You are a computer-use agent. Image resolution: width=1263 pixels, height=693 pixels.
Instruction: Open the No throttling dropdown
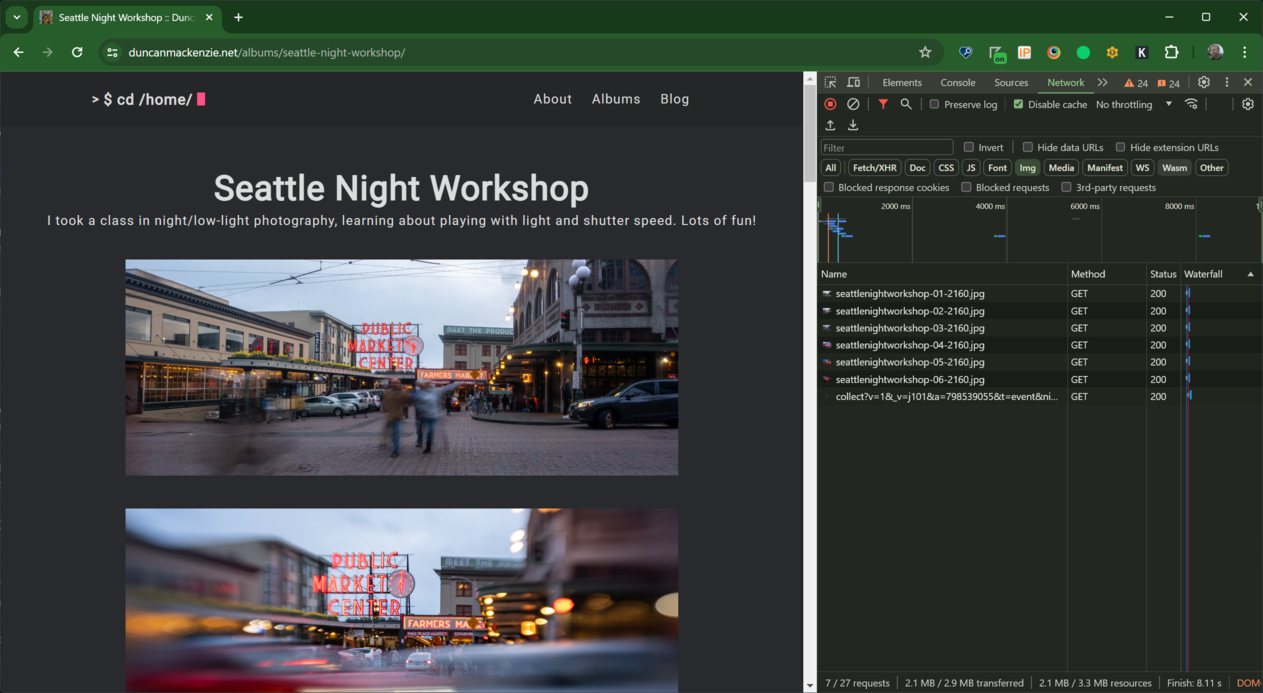(1134, 105)
